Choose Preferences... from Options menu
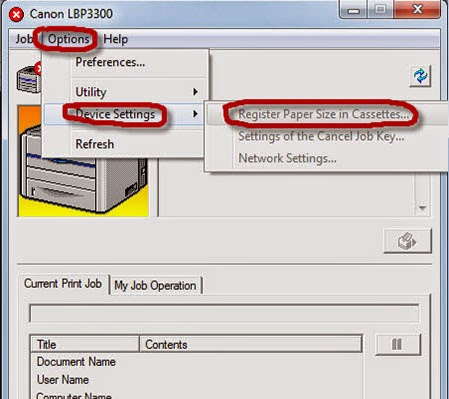The image size is (449, 399). (x=110, y=62)
